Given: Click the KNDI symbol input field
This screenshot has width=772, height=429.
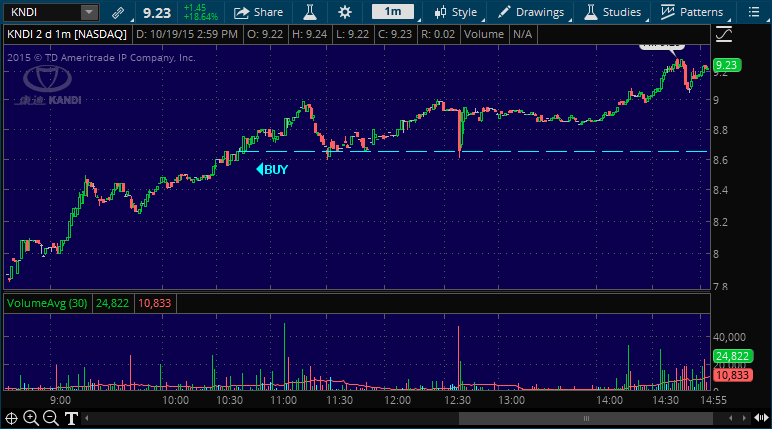Looking at the screenshot, I should point(42,12).
